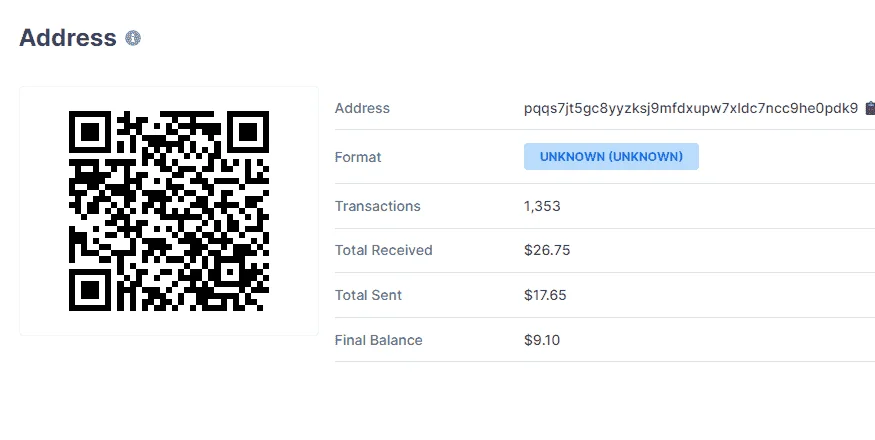Click the address QR code image

point(169,211)
